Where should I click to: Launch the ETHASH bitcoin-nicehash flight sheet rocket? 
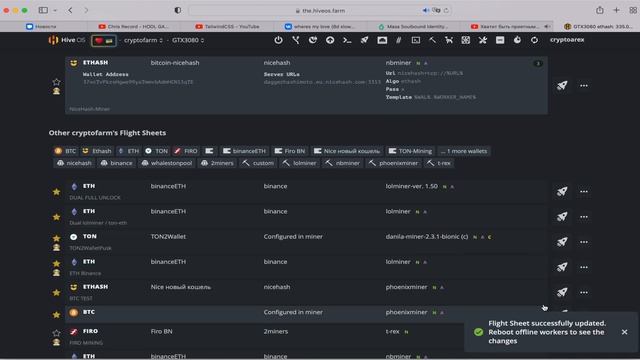click(x=562, y=85)
